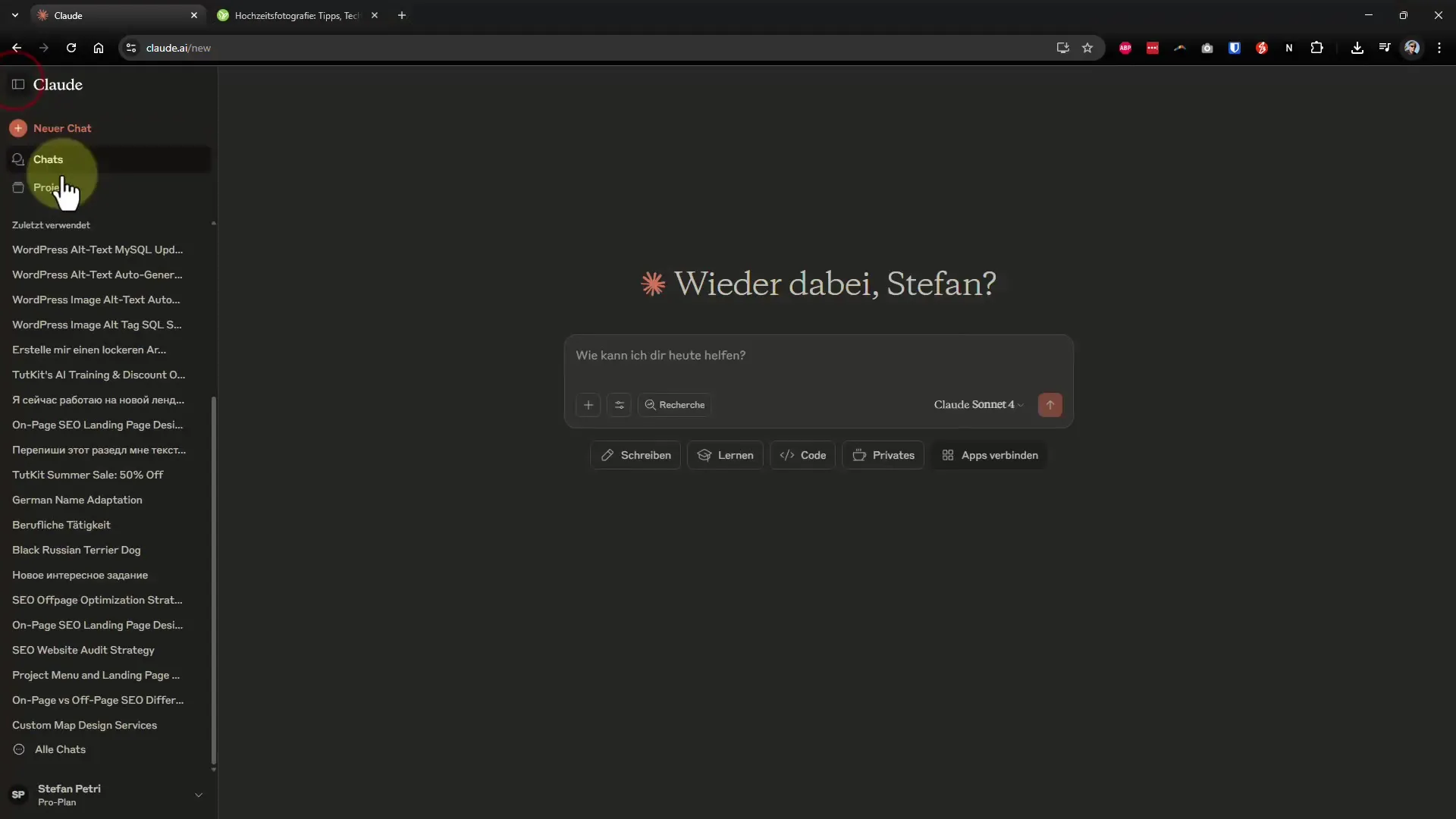This screenshot has width=1456, height=819.
Task: Open the extensions puzzle menu
Action: coord(1317,48)
